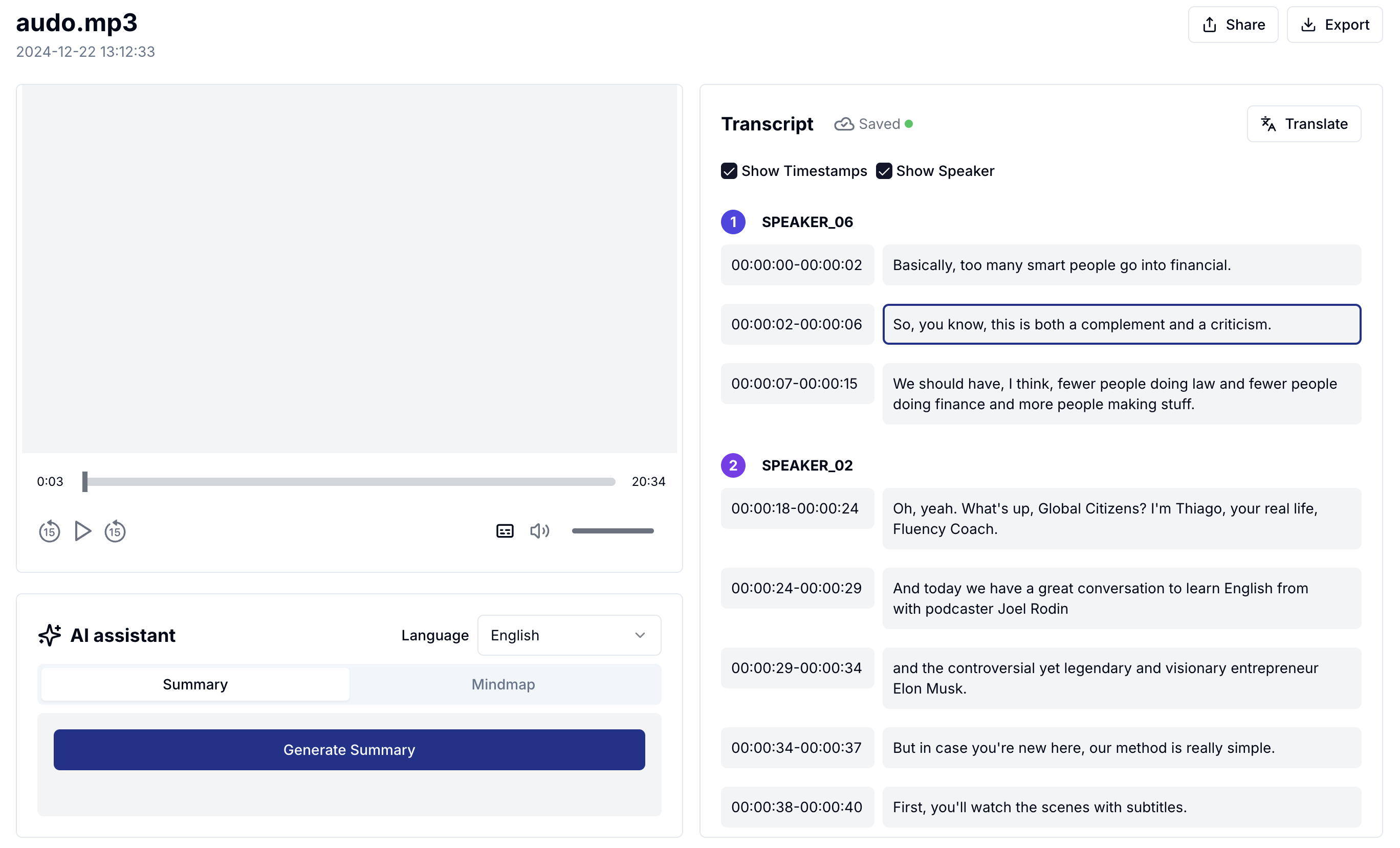Click Generate Summary button
This screenshot has width=1400, height=848.
pyautogui.click(x=349, y=750)
